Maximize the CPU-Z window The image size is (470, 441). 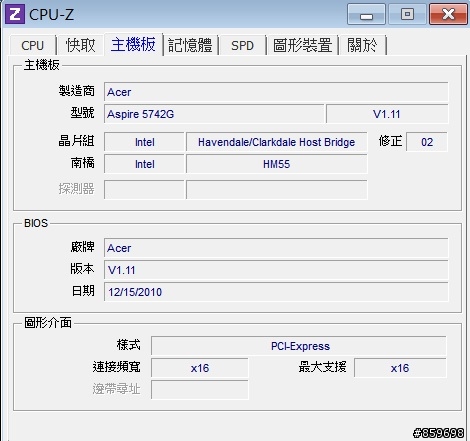point(407,14)
